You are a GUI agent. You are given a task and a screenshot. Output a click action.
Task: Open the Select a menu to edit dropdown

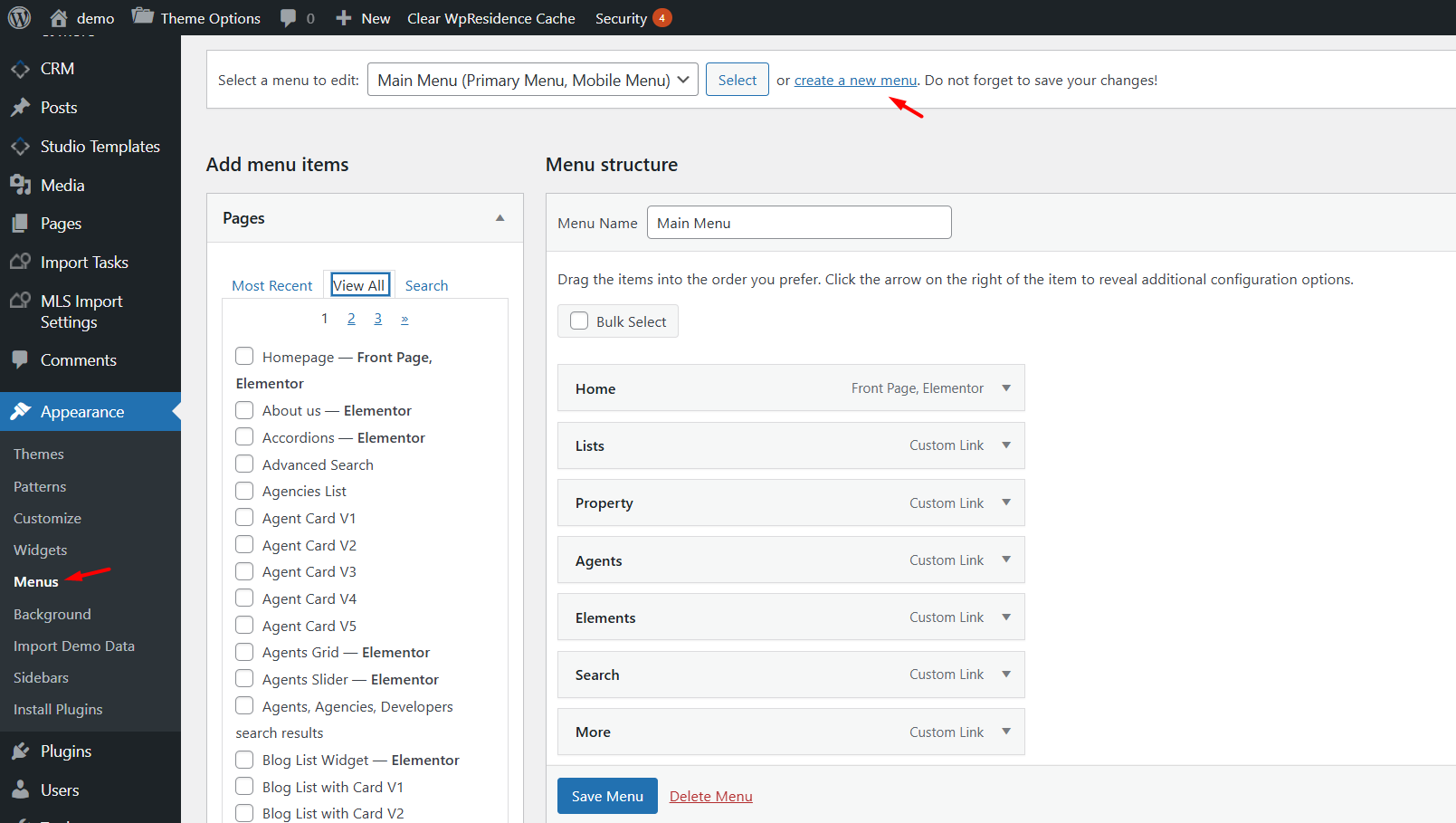532,80
